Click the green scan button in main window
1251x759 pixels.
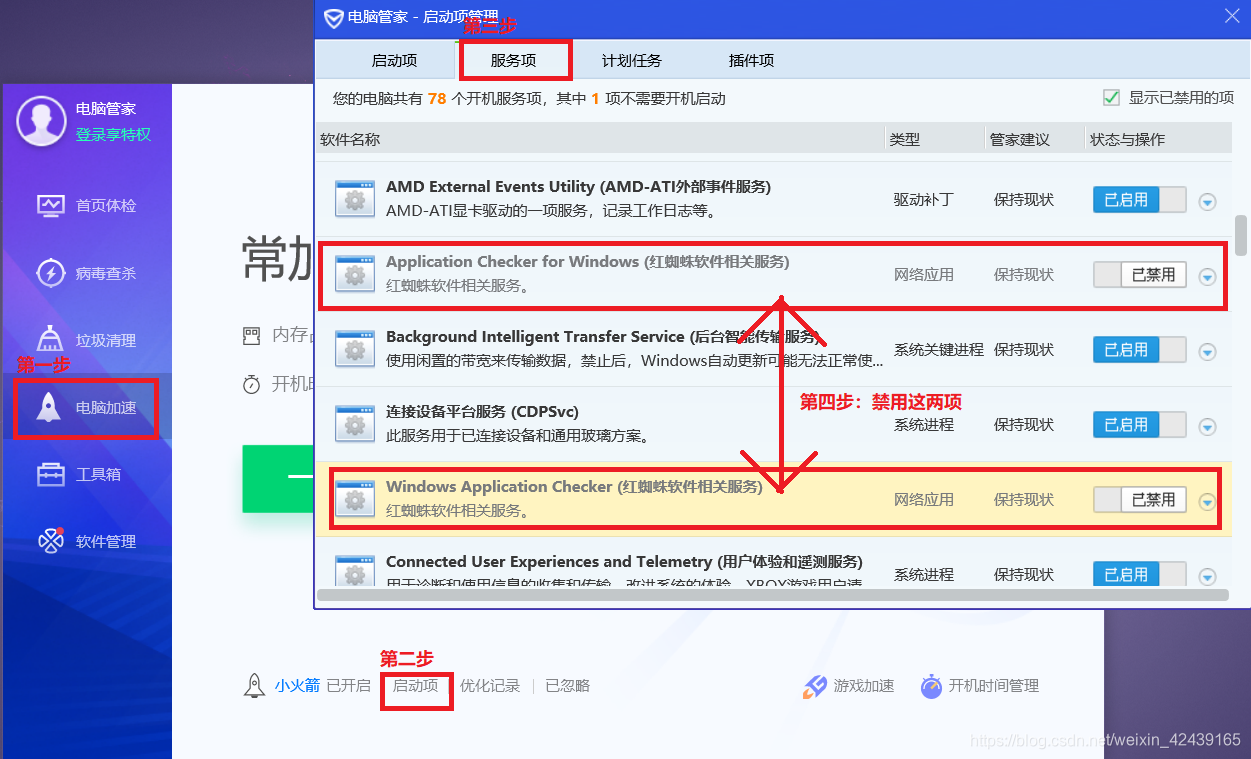click(278, 478)
